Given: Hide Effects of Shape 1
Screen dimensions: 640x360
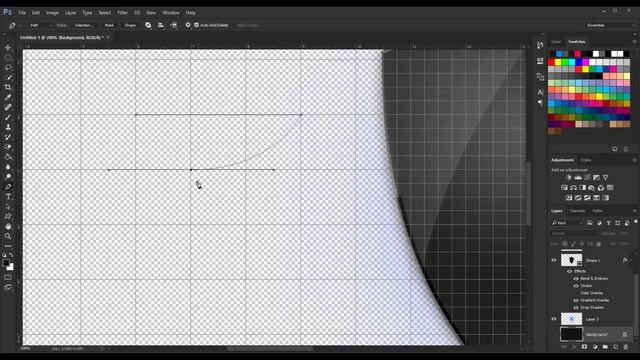Looking at the screenshot, I should (569, 271).
